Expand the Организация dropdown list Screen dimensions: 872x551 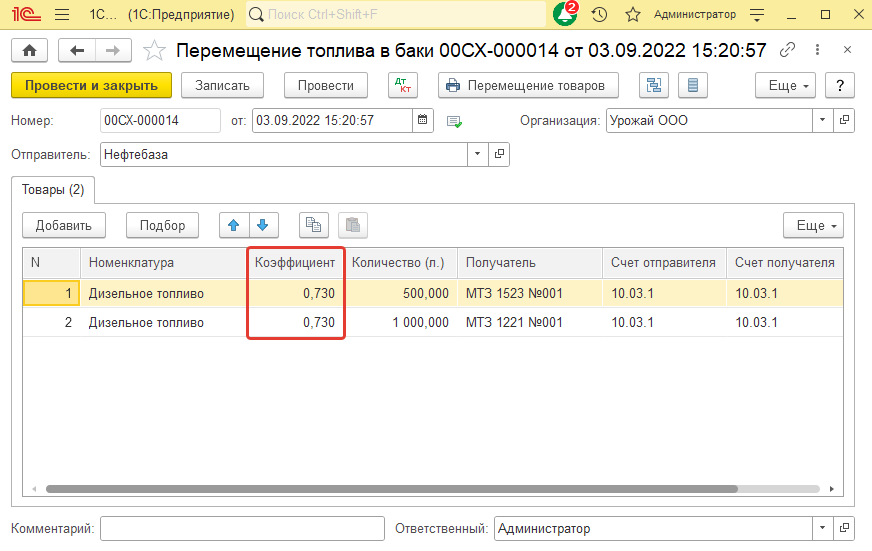[822, 120]
